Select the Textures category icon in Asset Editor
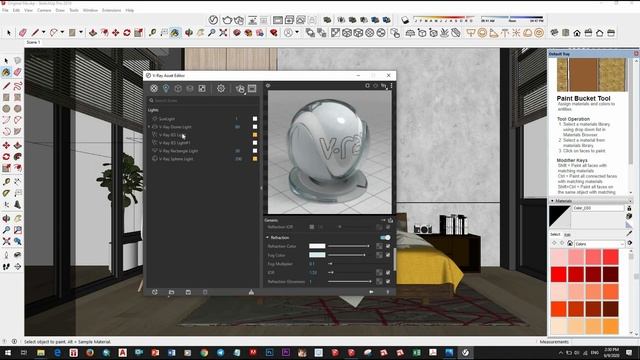This screenshot has width=640, height=360. point(202,89)
